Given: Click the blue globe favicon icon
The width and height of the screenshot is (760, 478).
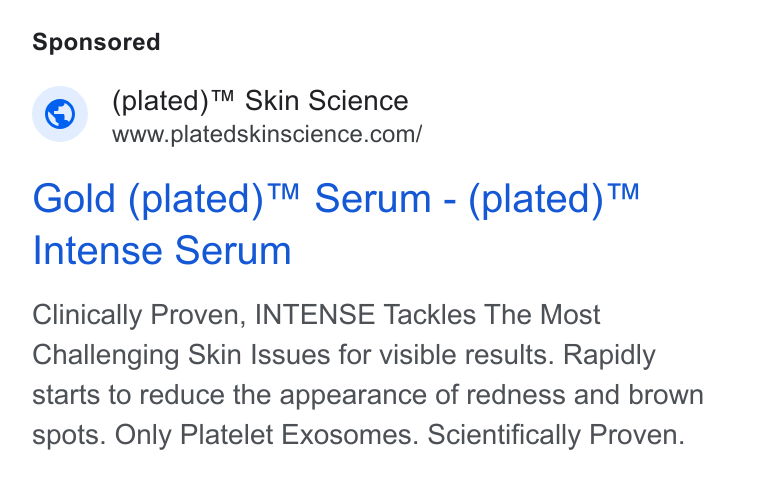Looking at the screenshot, I should click(60, 114).
